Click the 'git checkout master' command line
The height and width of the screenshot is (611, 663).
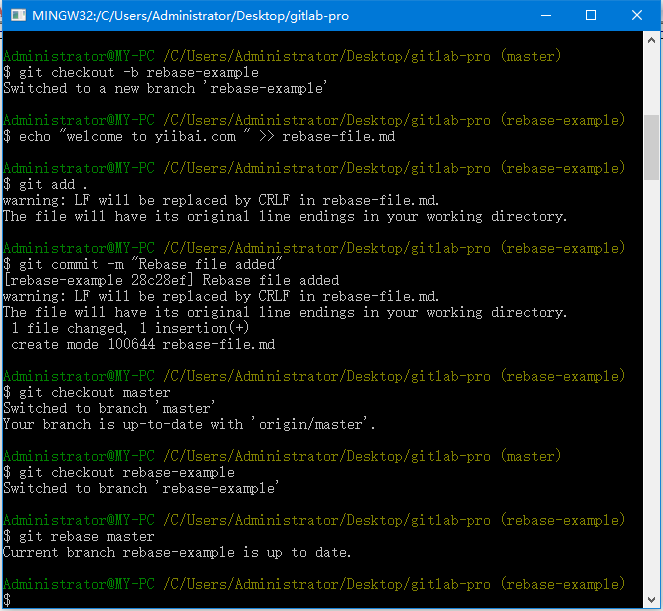tap(87, 392)
